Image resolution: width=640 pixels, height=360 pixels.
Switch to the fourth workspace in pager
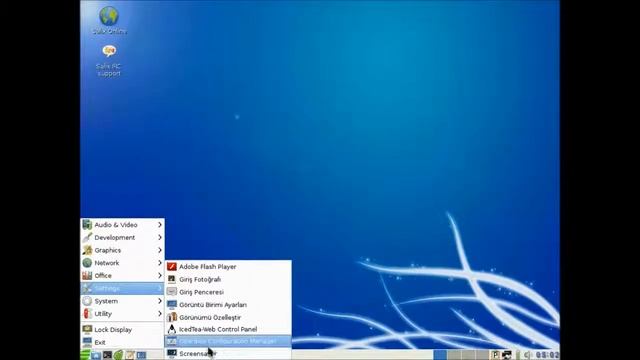click(x=482, y=355)
